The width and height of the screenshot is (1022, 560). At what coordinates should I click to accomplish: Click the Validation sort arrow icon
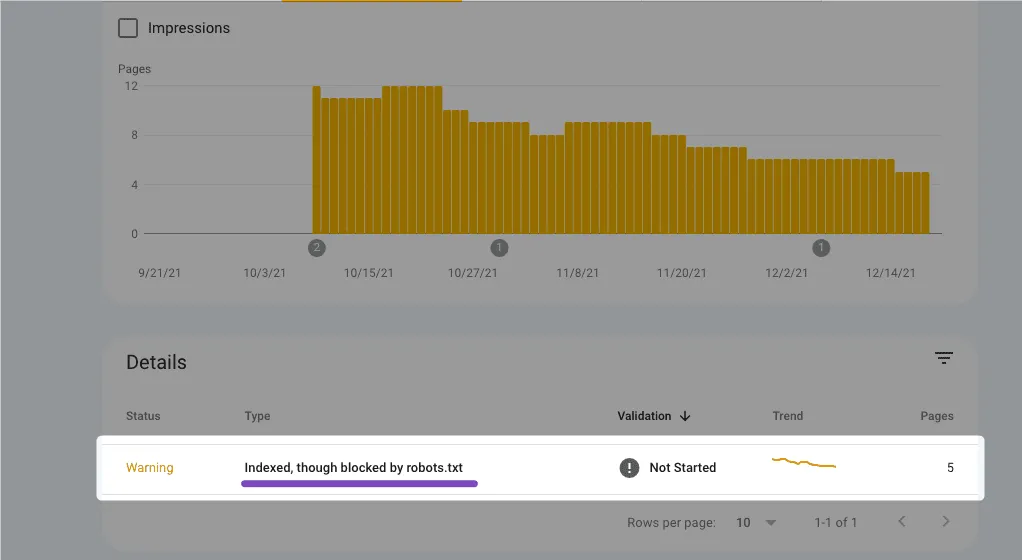(x=685, y=416)
